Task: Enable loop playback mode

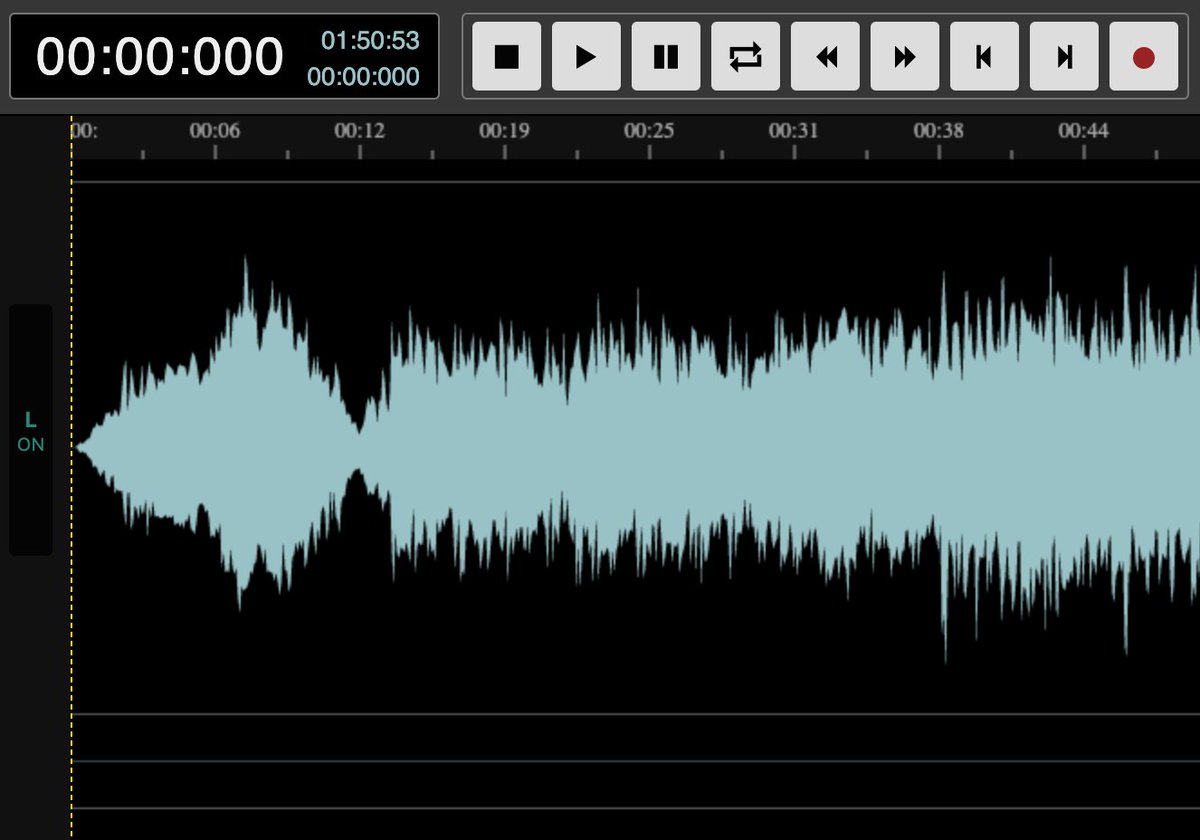Action: (x=744, y=57)
